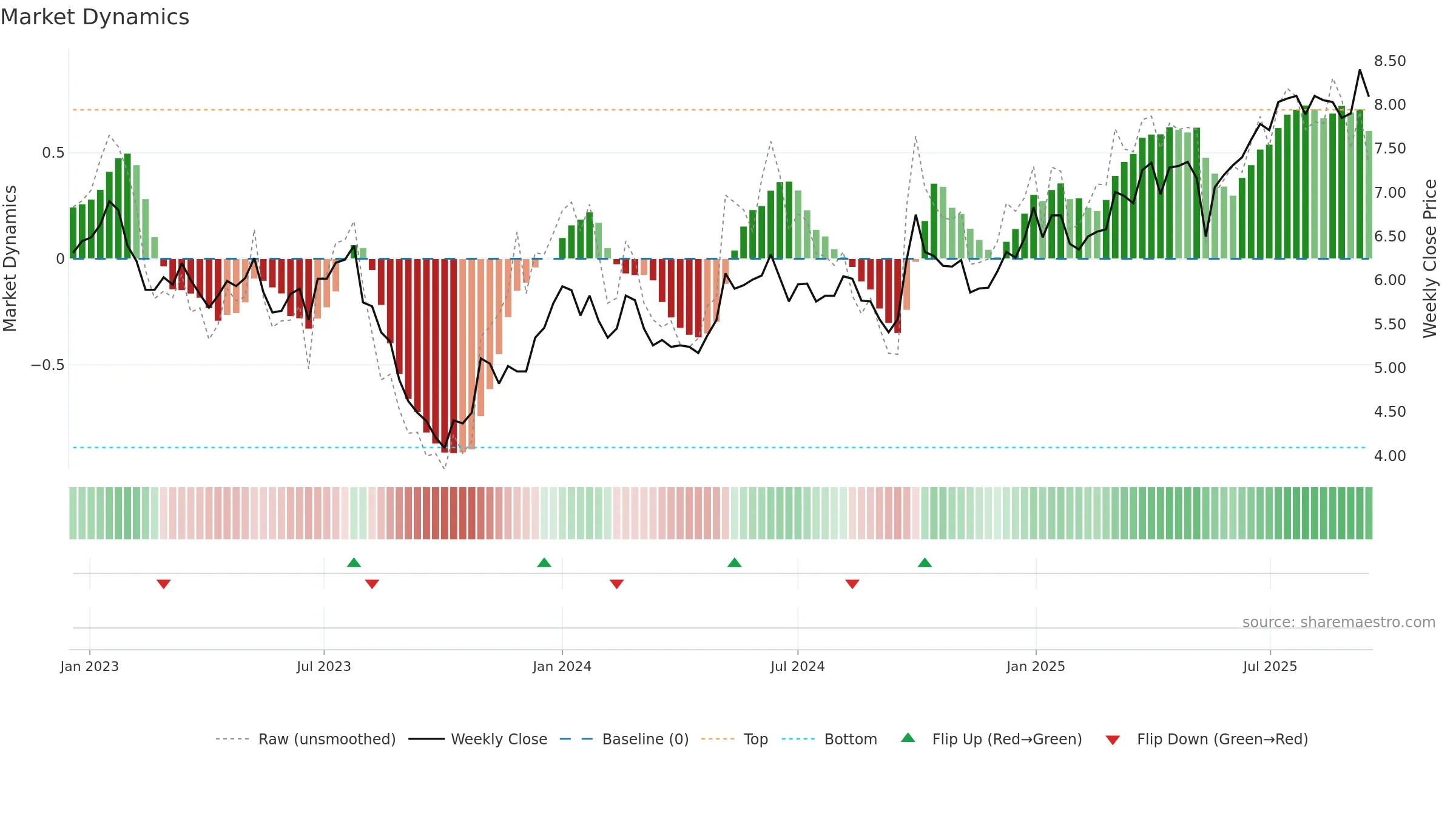Click the 'Jul 2025' x-axis label
The image size is (1456, 819).
pos(1270,666)
